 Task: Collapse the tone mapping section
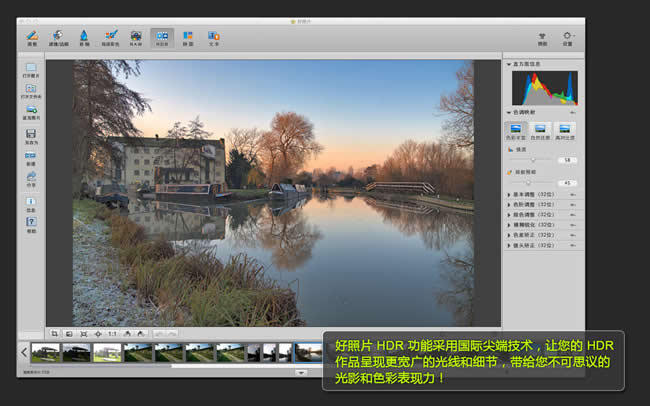tap(509, 112)
